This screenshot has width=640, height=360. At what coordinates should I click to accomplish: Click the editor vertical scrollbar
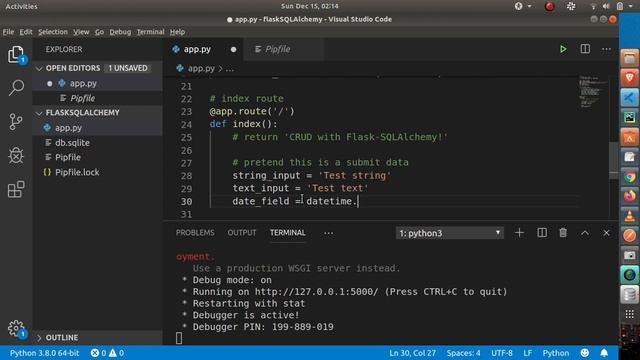click(613, 160)
